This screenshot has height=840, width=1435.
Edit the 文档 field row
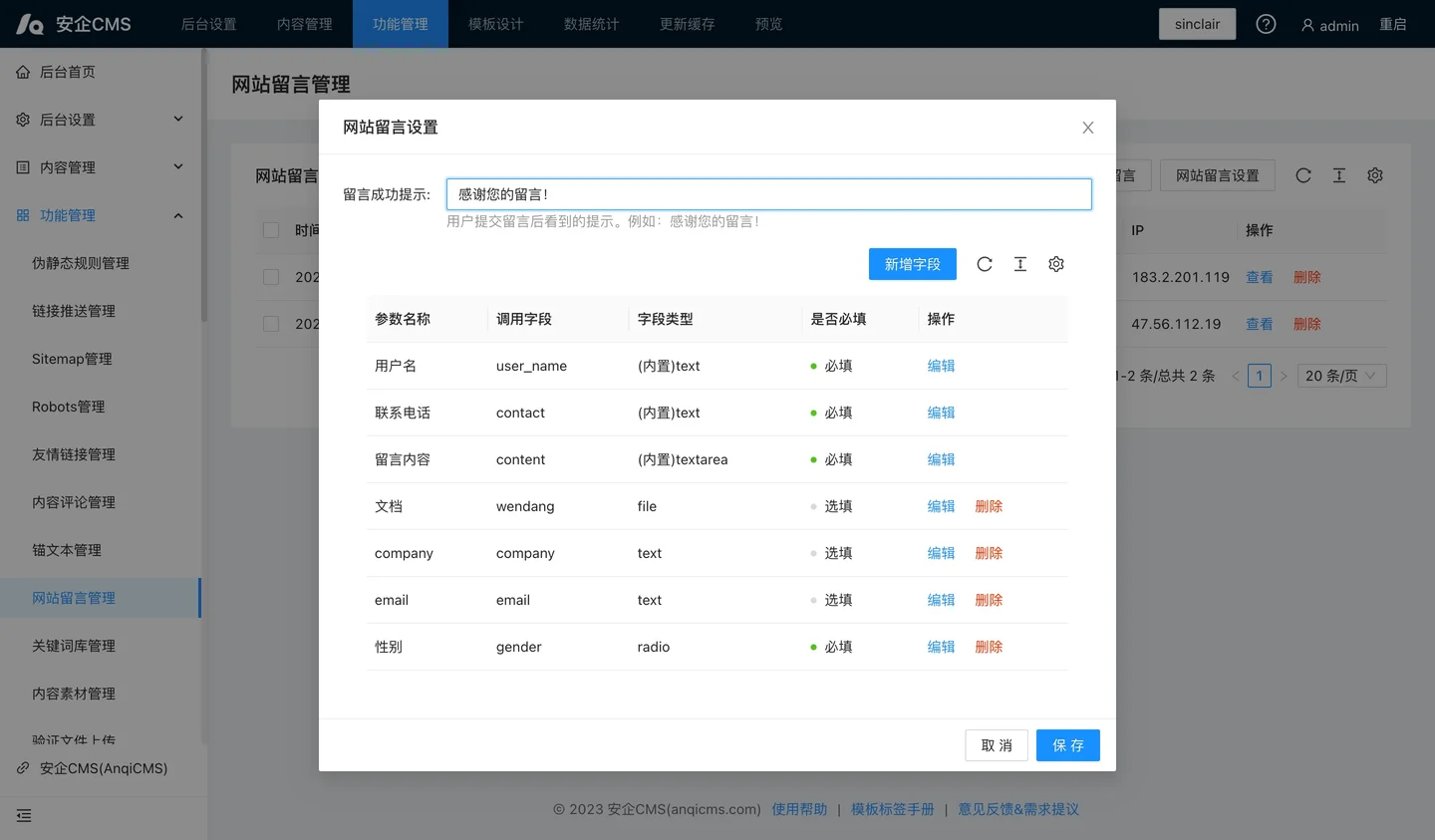point(942,506)
